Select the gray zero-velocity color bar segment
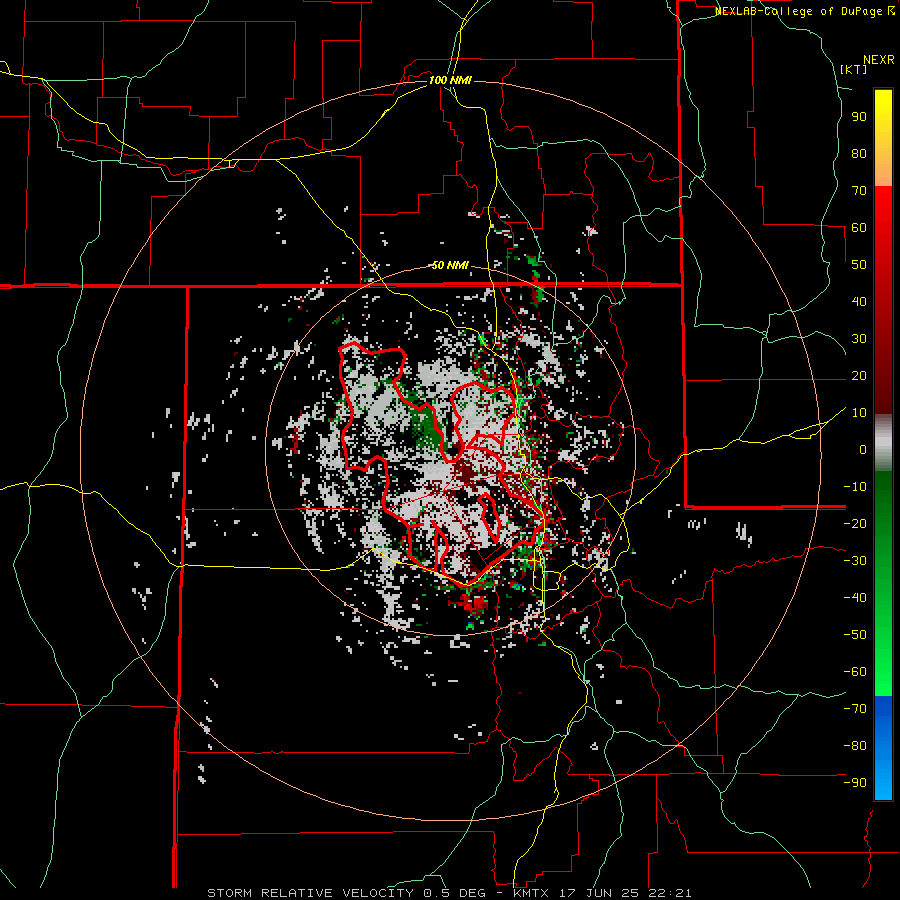The width and height of the screenshot is (900, 900). [x=883, y=443]
